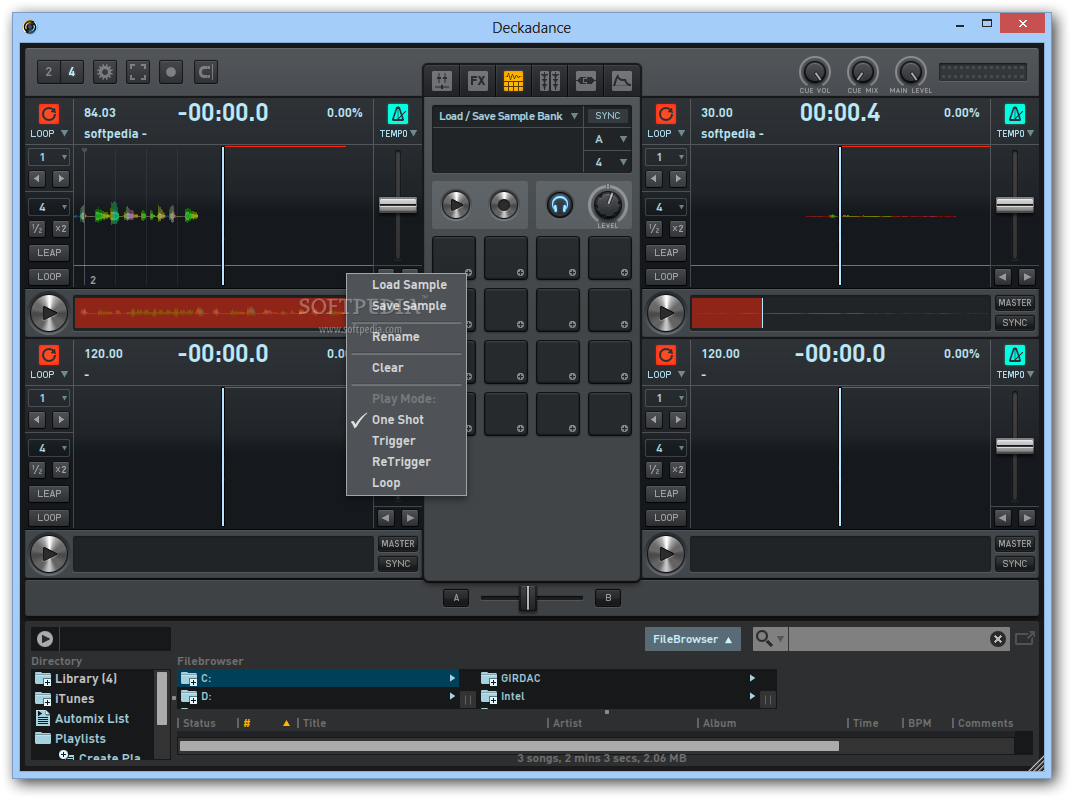The image size is (1072, 799).
Task: Choose Rename from context menu
Action: point(396,337)
